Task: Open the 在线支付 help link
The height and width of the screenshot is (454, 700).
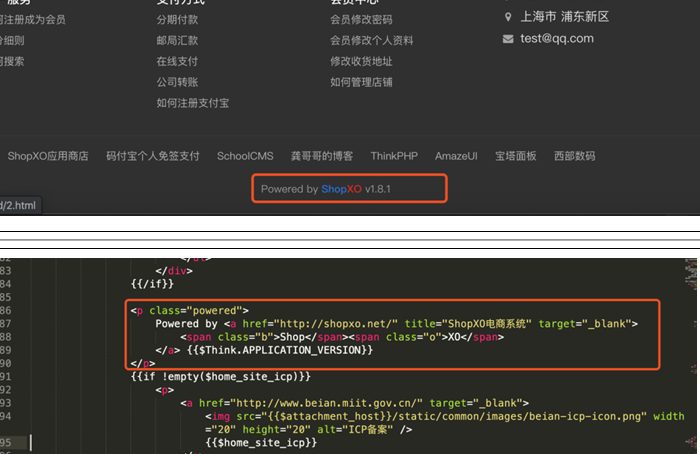Action: coord(177,61)
